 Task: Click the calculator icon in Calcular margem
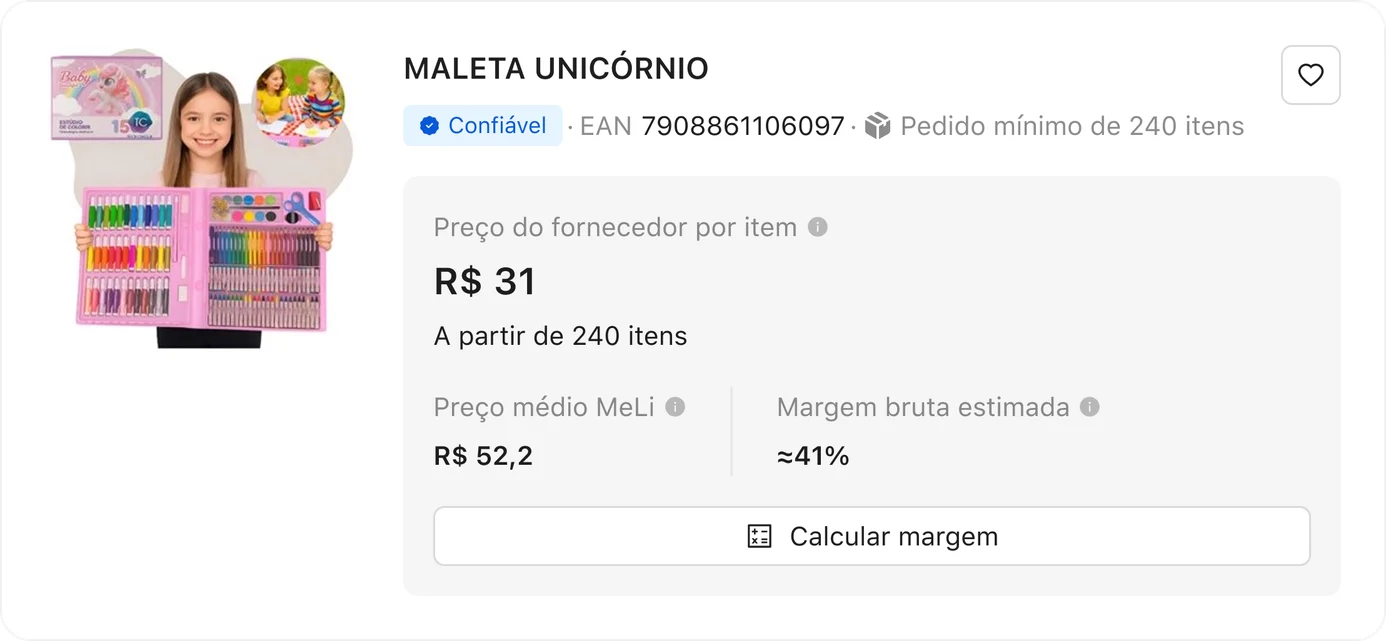coord(760,536)
